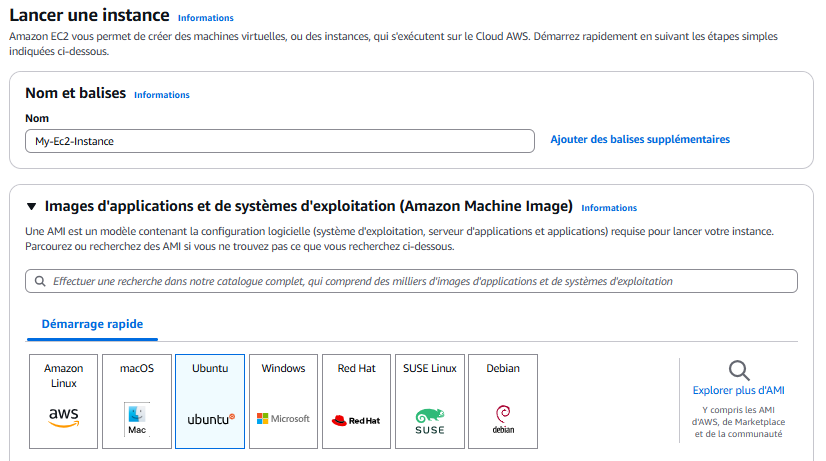Open Informations link beside Amazon Machine Image heading
Image resolution: width=826 pixels, height=461 pixels.
tap(609, 208)
